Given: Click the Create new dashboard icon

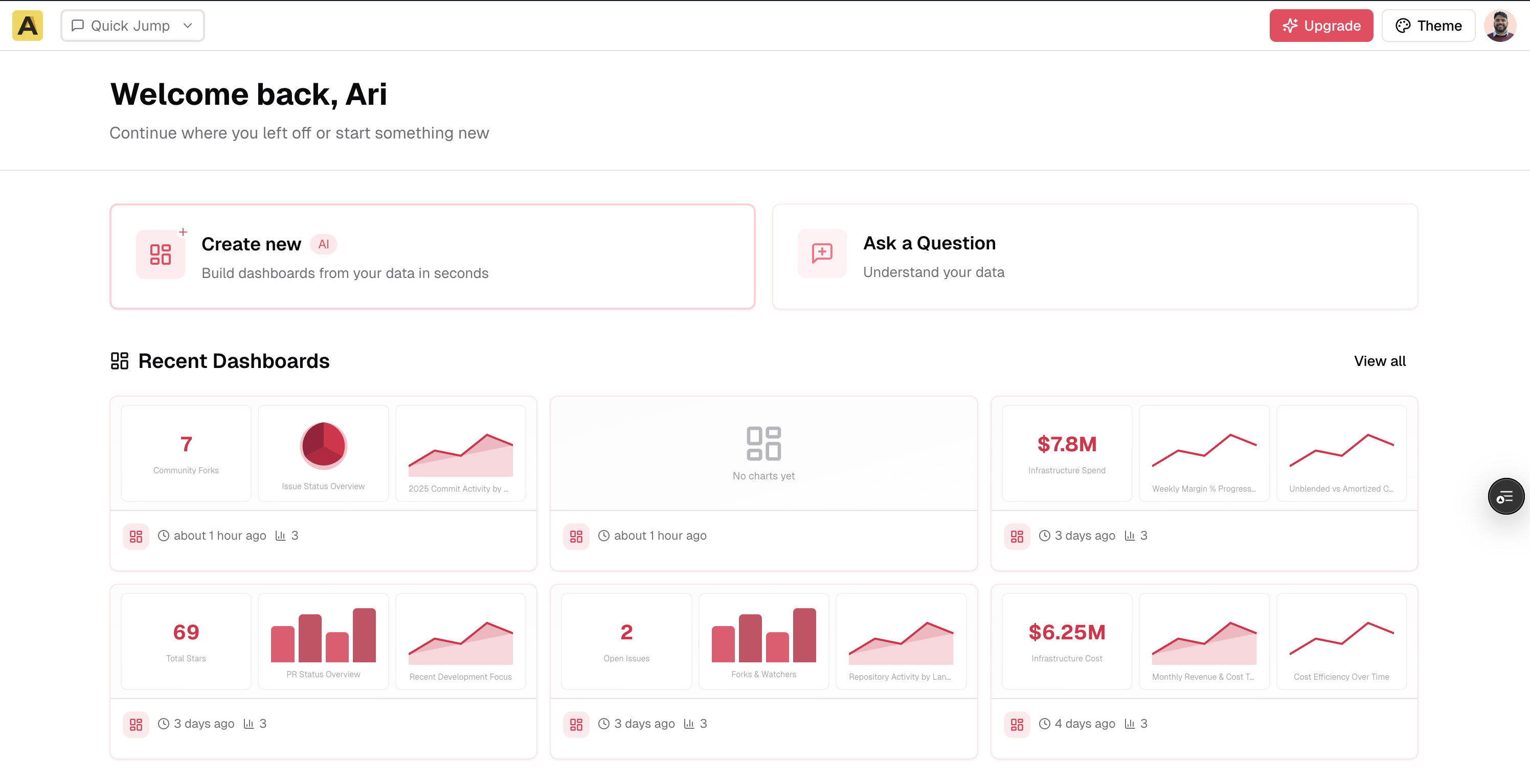Looking at the screenshot, I should (x=161, y=254).
